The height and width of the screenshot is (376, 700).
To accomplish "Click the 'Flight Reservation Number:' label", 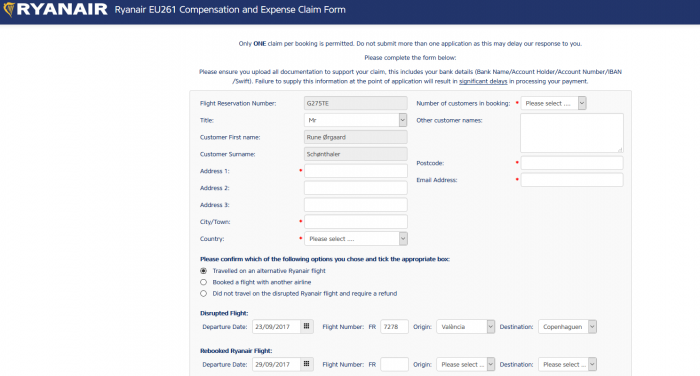I will 238,103.
